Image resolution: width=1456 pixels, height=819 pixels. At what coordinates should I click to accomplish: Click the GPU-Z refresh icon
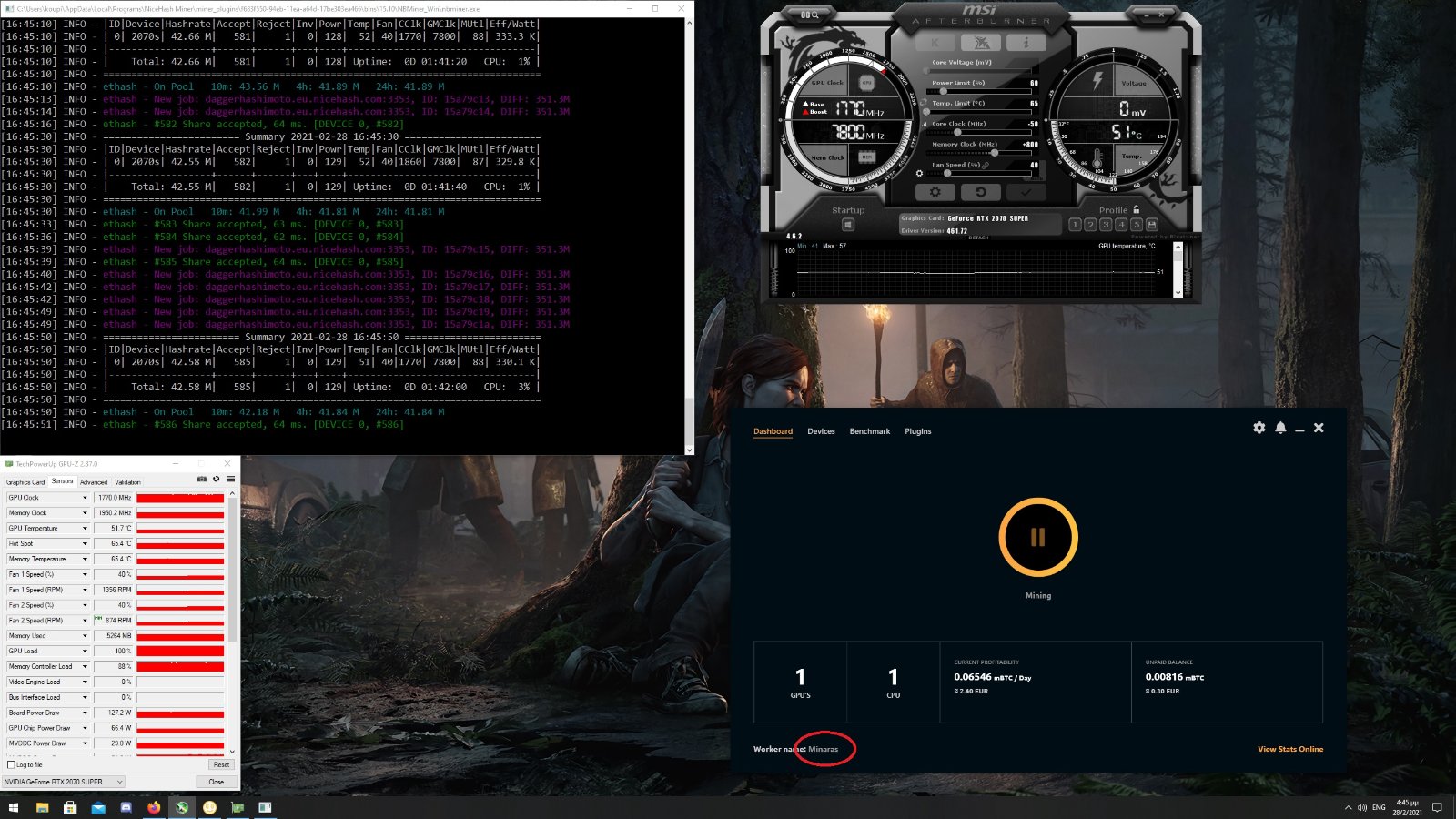tap(217, 479)
